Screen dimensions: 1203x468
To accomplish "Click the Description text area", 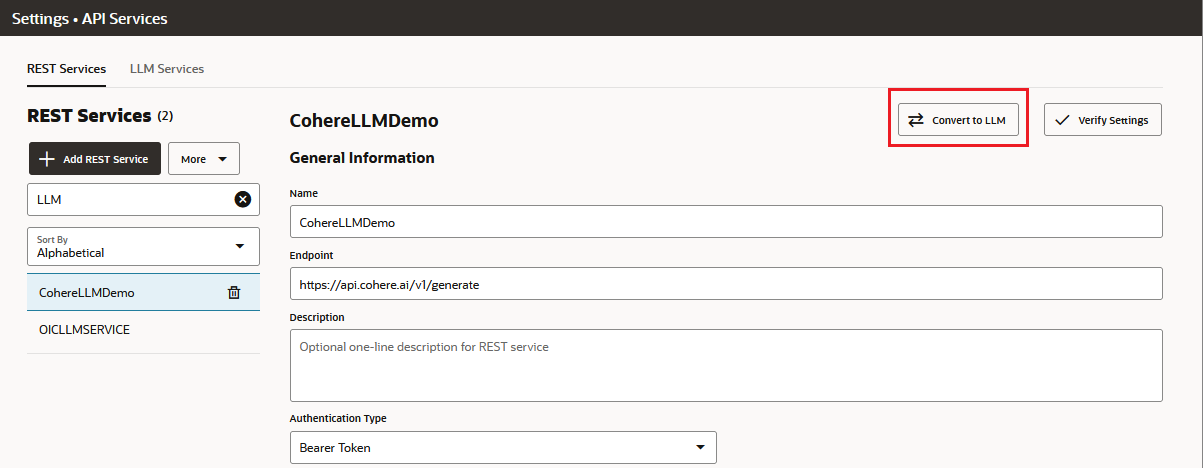I will (x=725, y=365).
